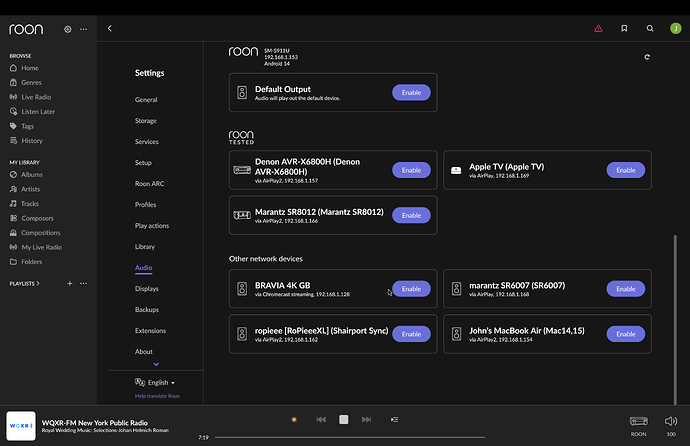The image size is (690, 446).
Task: Click the roon logo in the sidebar
Action: tap(26, 29)
